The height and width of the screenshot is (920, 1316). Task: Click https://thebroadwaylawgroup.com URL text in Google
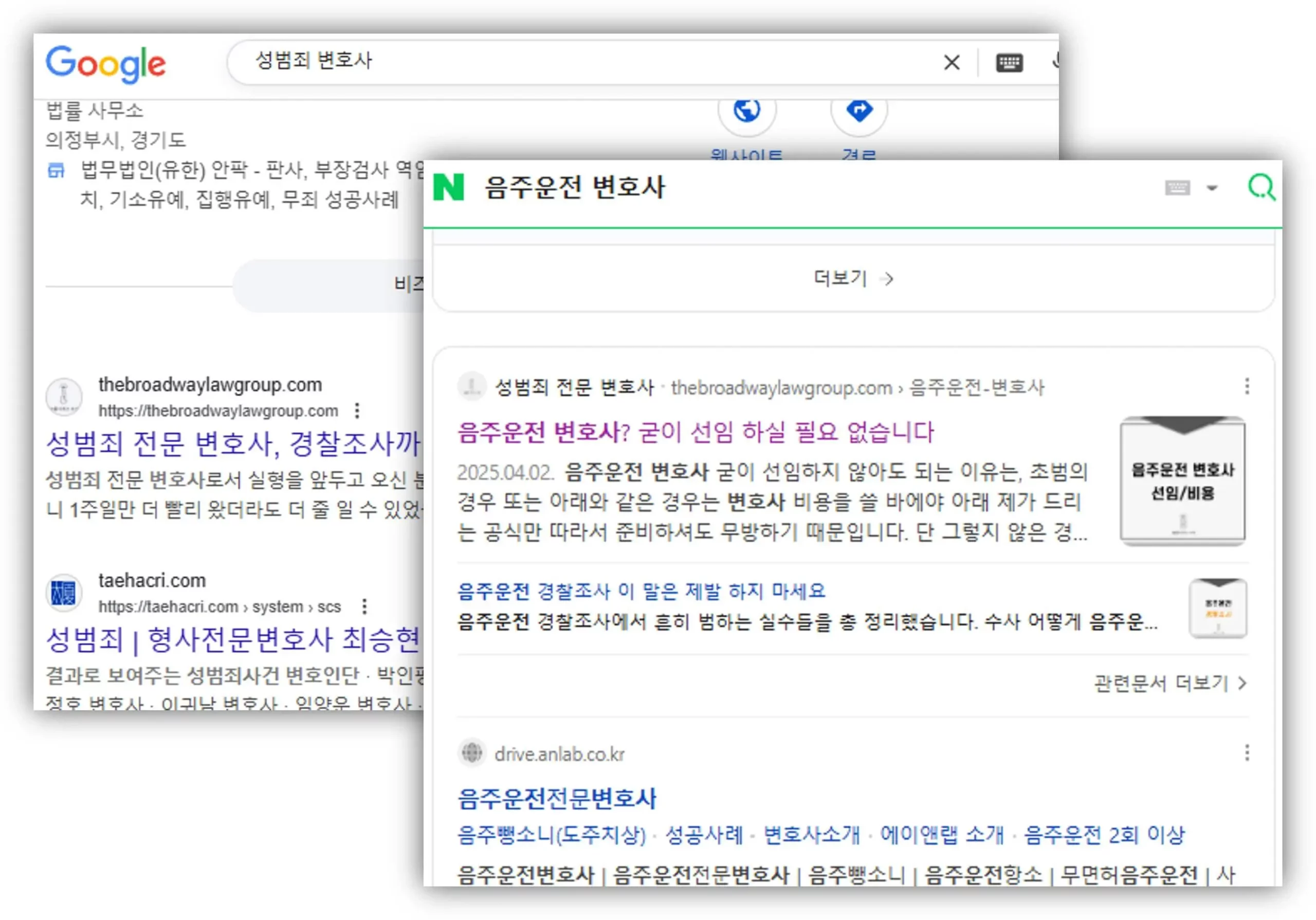pos(218,411)
